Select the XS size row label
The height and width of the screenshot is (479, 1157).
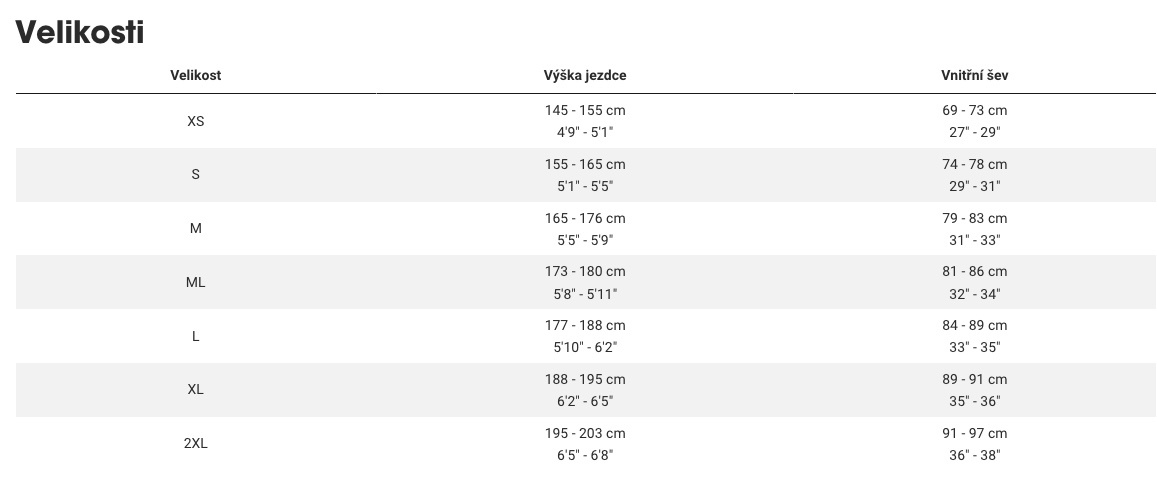[x=195, y=121]
